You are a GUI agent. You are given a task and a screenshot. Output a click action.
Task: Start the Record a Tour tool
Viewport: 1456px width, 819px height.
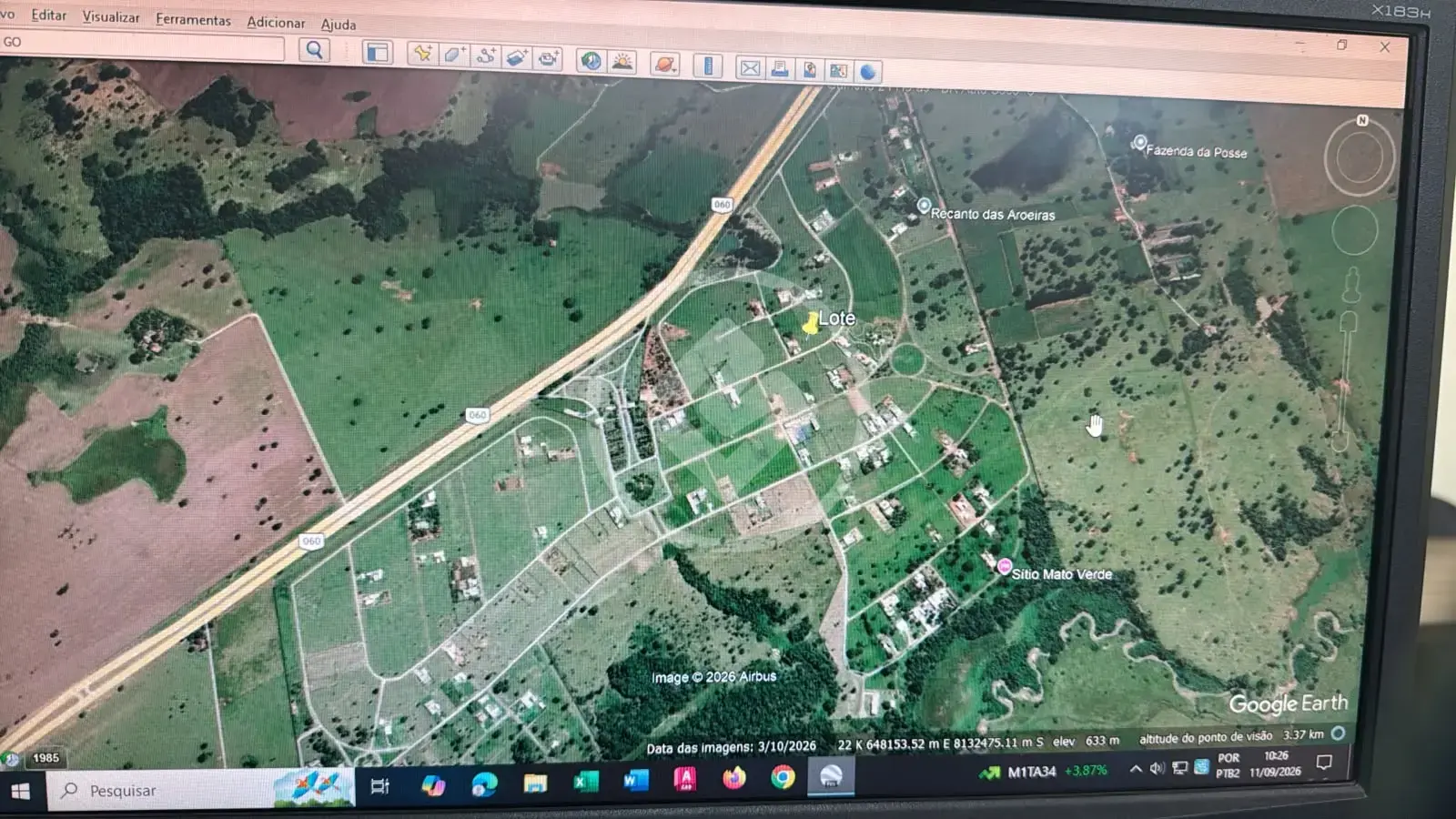click(x=549, y=59)
